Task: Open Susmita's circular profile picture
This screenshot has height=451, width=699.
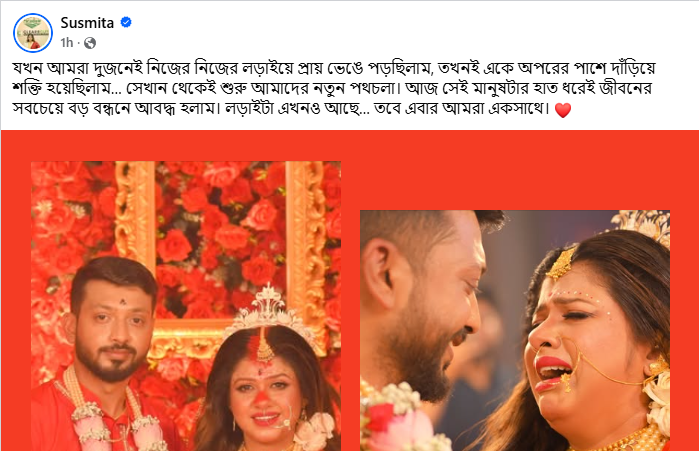Action: tap(33, 33)
